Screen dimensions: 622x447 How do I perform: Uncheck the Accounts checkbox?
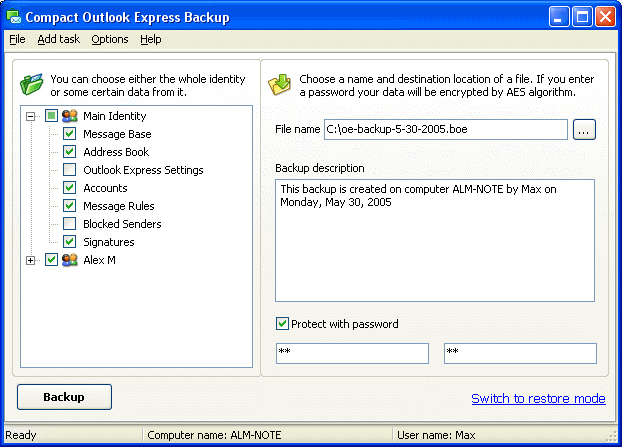[x=70, y=188]
